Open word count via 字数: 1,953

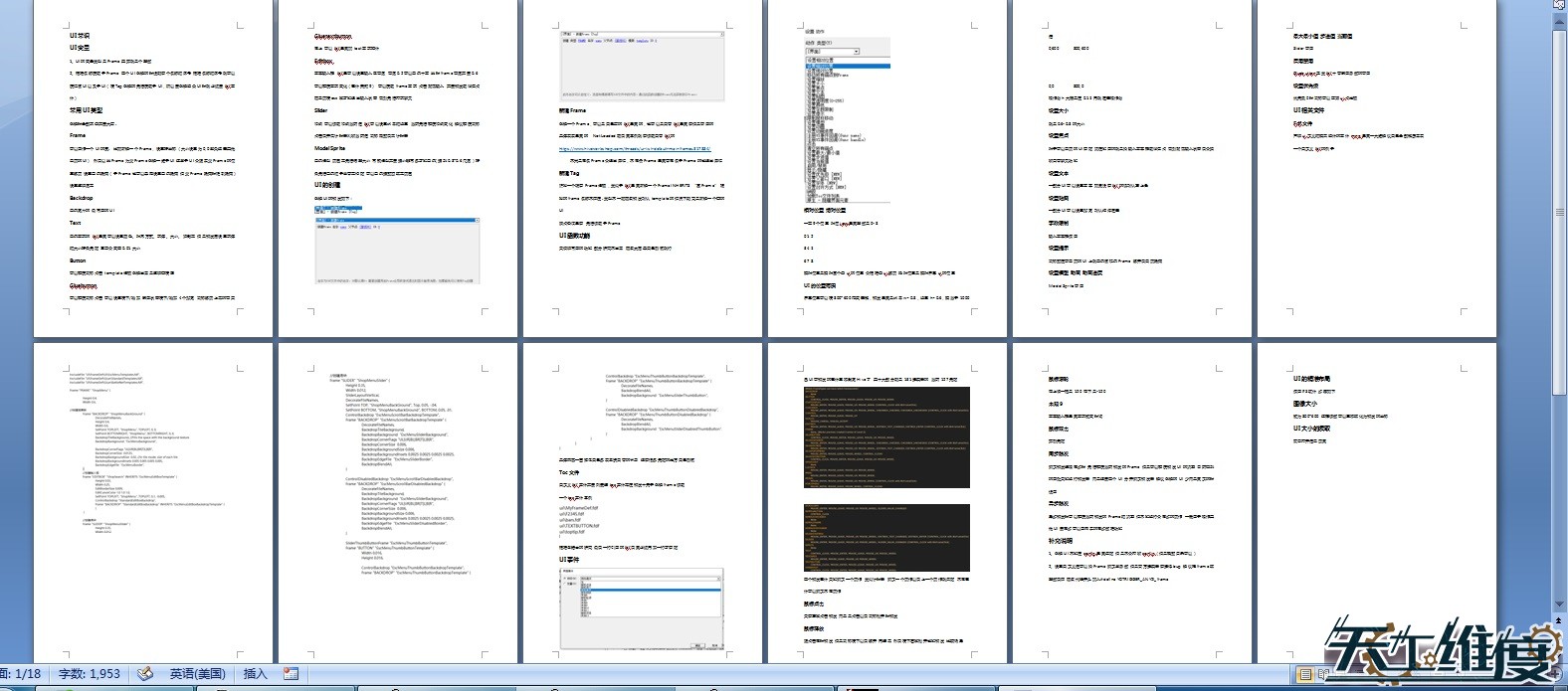coord(90,674)
